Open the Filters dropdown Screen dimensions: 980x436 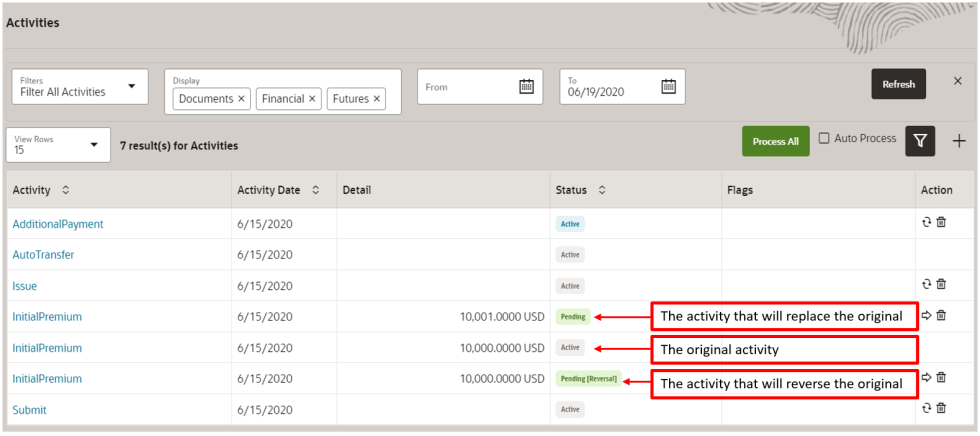80,86
